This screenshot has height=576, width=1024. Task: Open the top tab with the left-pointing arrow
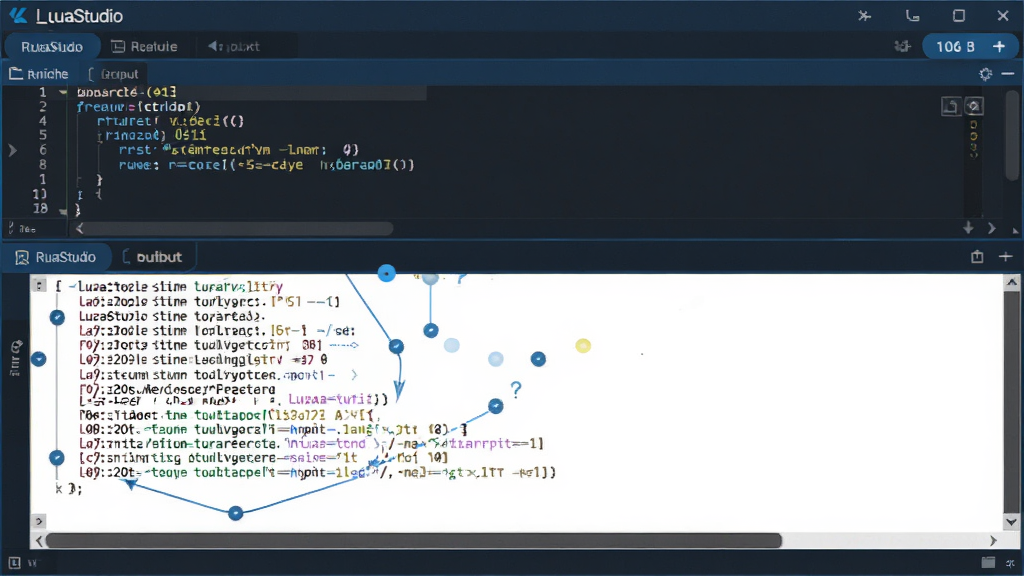[234, 47]
